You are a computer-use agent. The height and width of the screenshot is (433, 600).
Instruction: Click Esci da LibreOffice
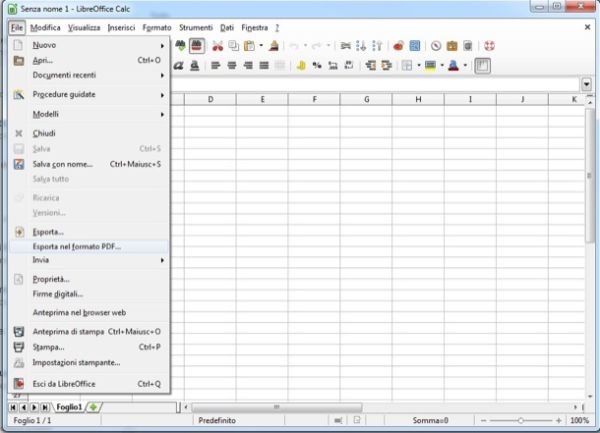(x=68, y=383)
